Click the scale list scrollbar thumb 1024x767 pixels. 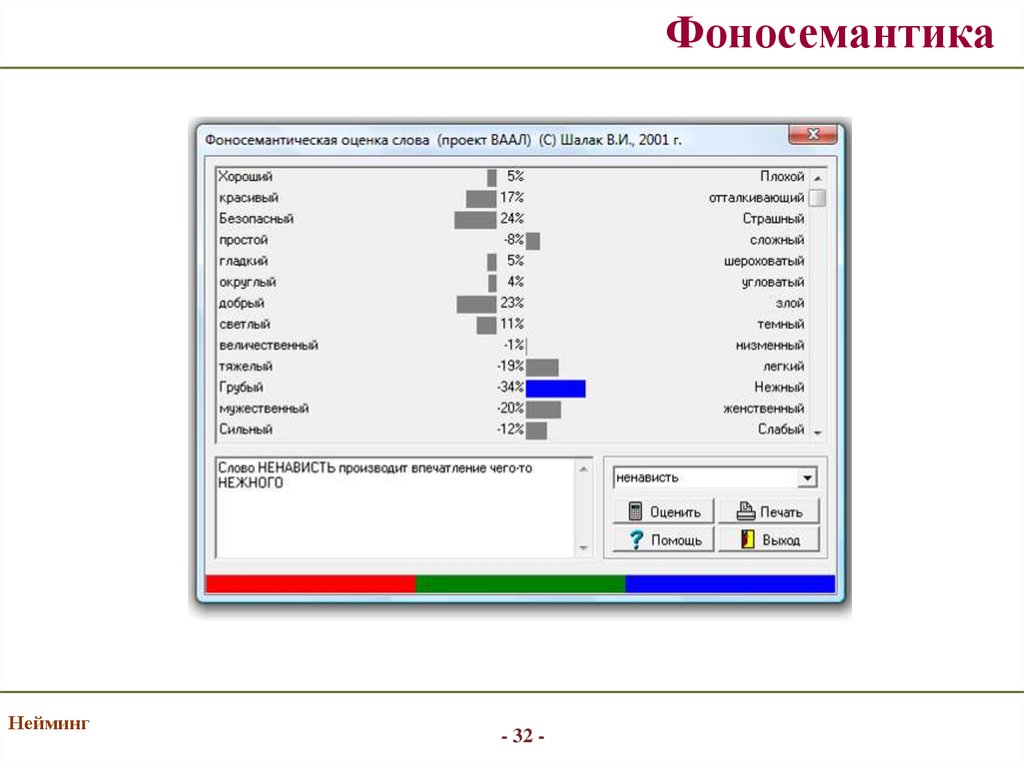(817, 197)
